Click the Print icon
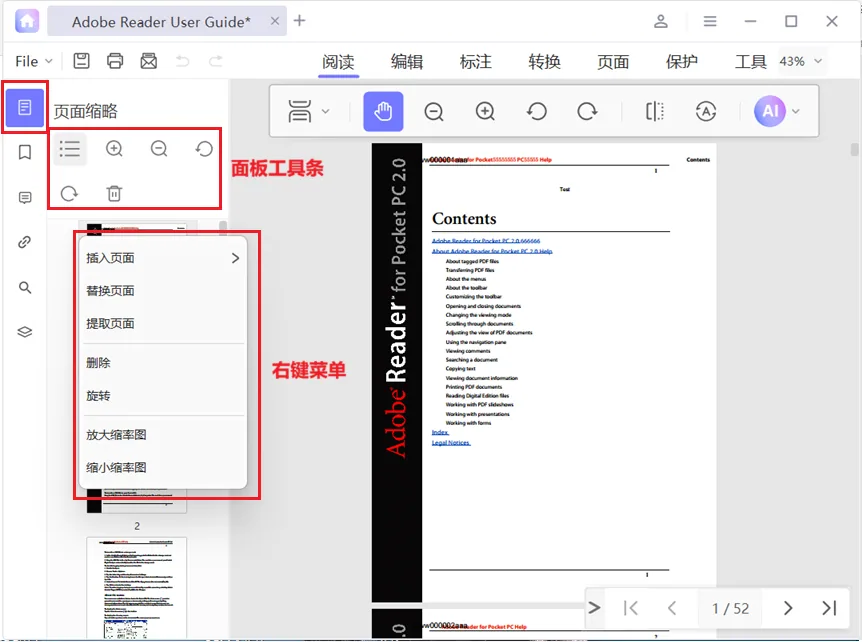This screenshot has width=862, height=642. click(115, 60)
